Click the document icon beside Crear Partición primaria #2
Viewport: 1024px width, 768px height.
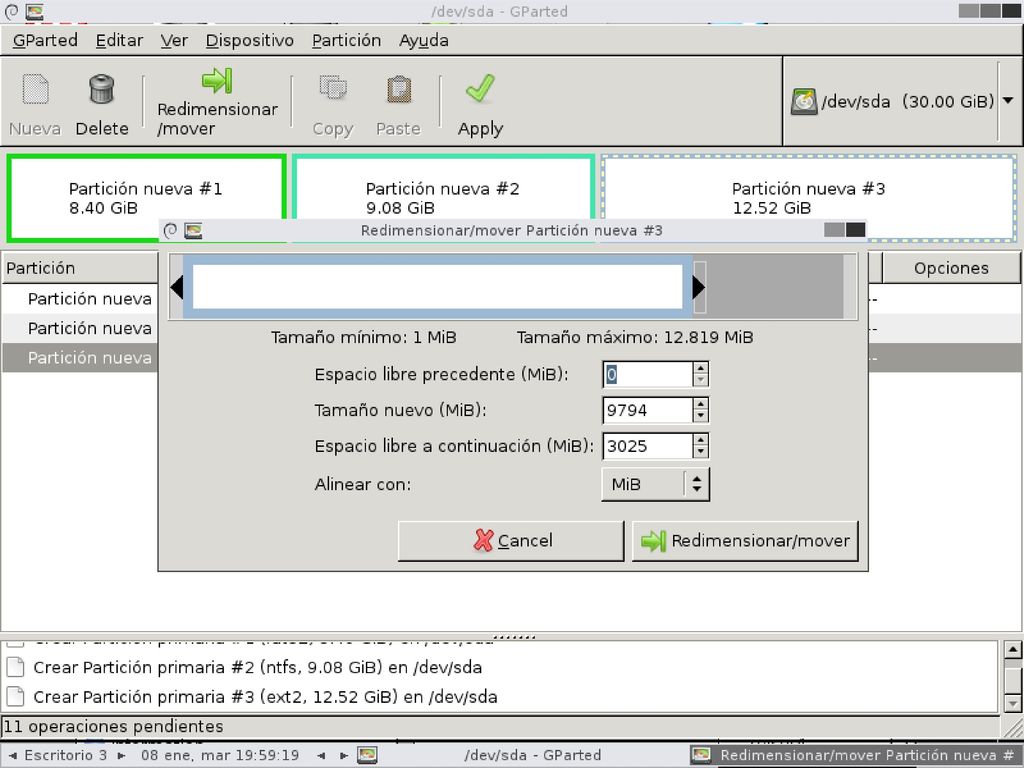(x=15, y=667)
